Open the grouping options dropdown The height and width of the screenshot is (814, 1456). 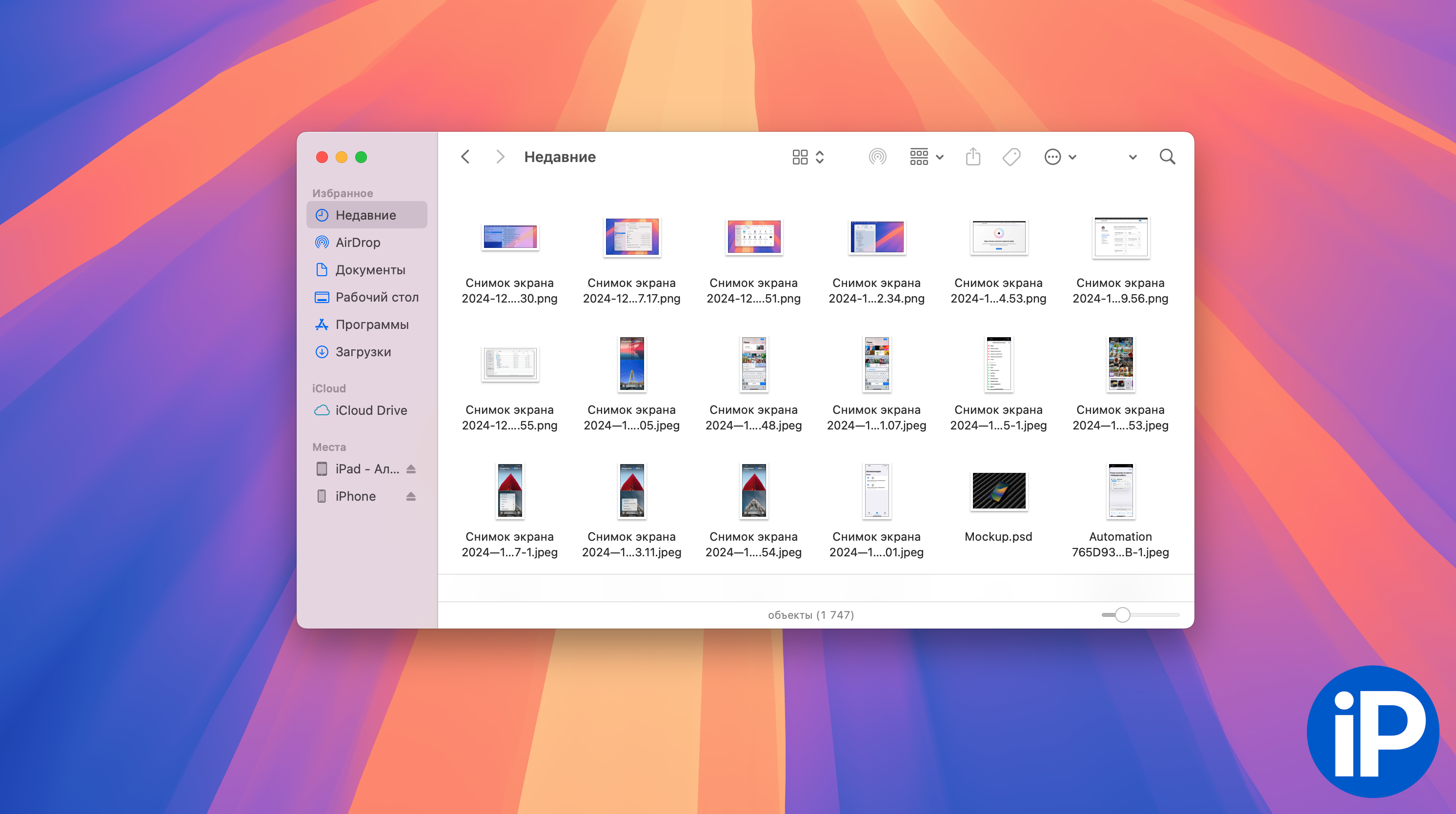[x=926, y=157]
